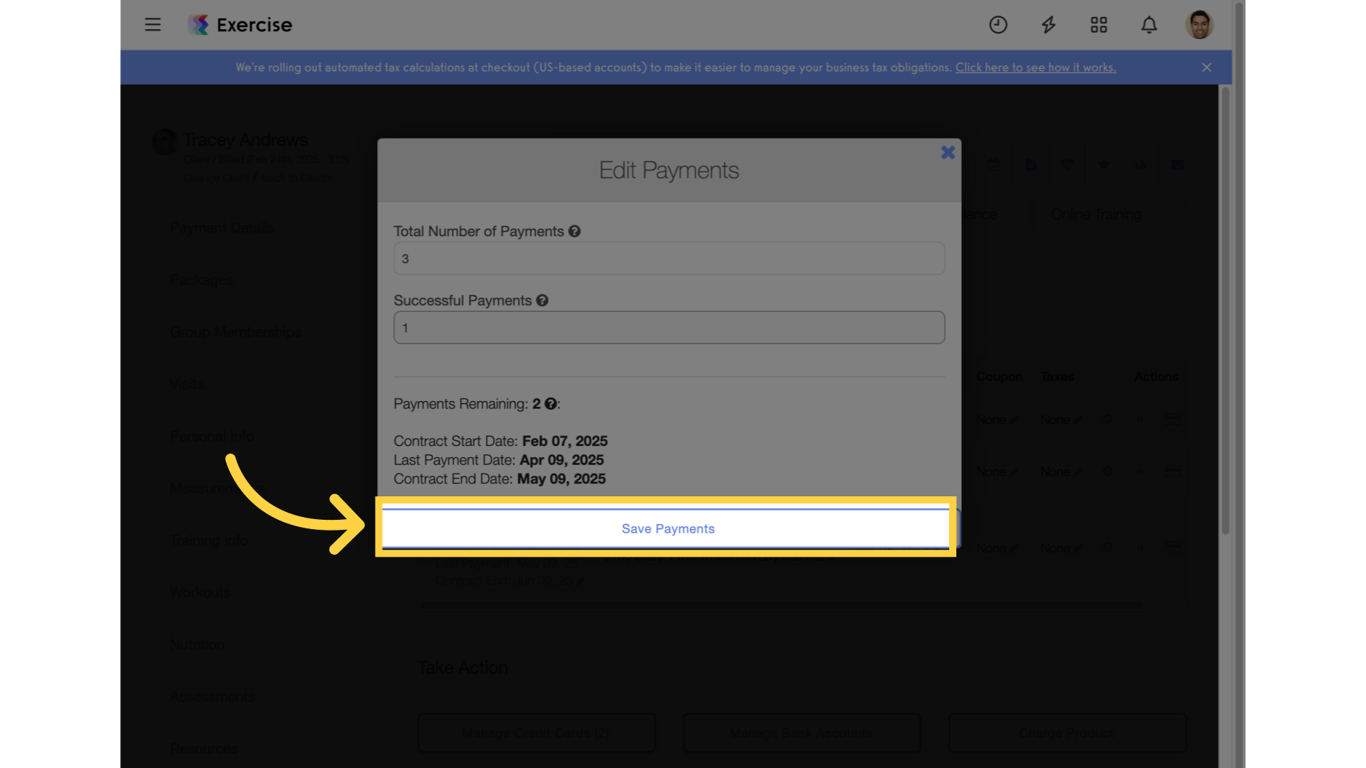Click the Save Payments button
Viewport: 1366px width, 768px height.
[x=668, y=528]
